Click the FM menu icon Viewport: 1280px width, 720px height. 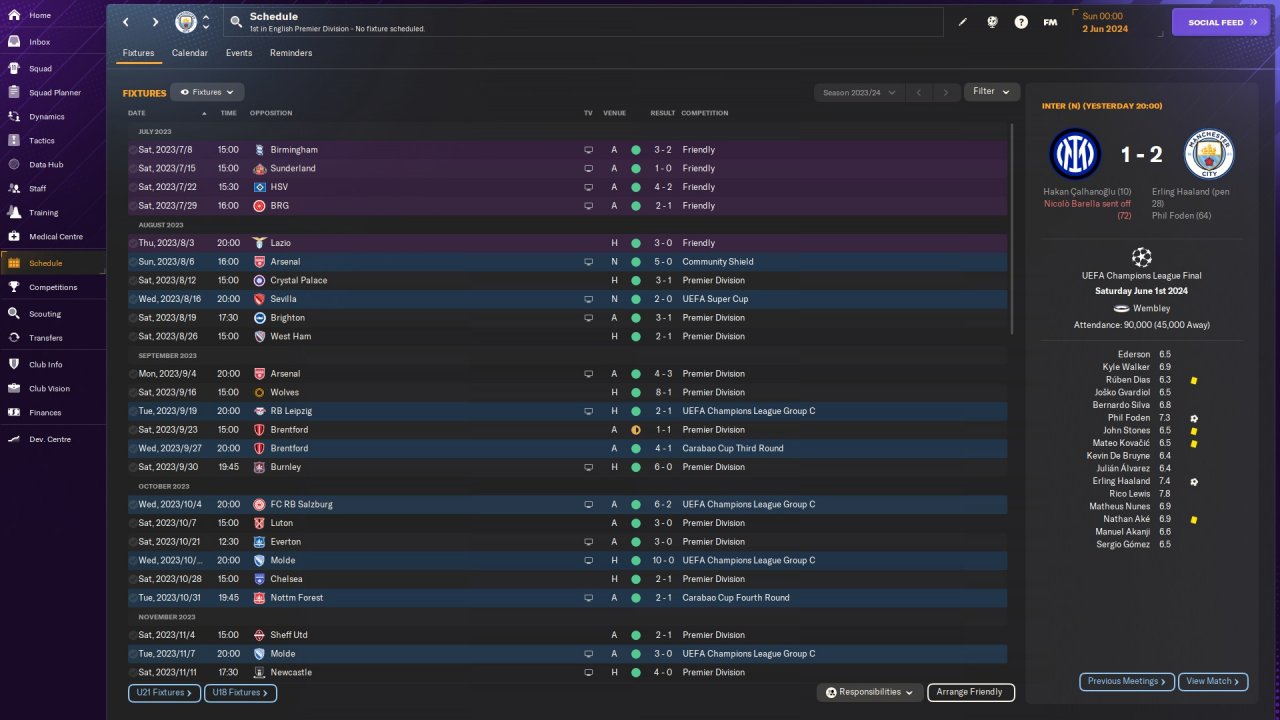(1050, 22)
